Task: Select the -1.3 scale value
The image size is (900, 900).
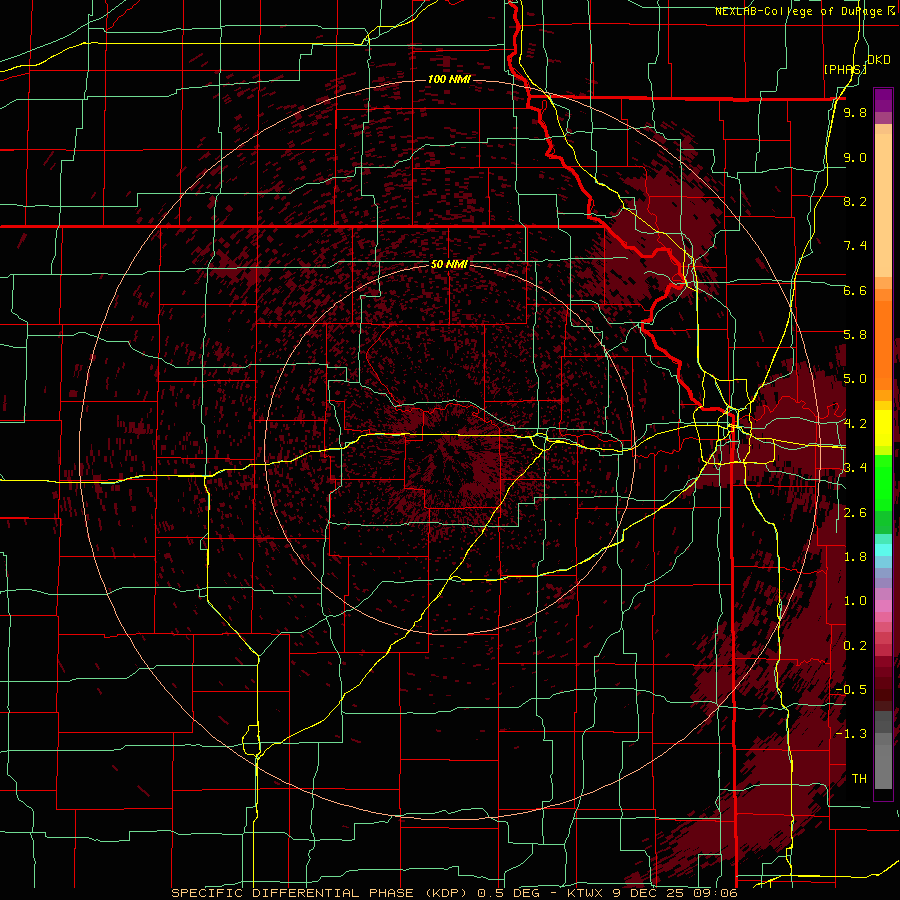Action: click(x=851, y=734)
